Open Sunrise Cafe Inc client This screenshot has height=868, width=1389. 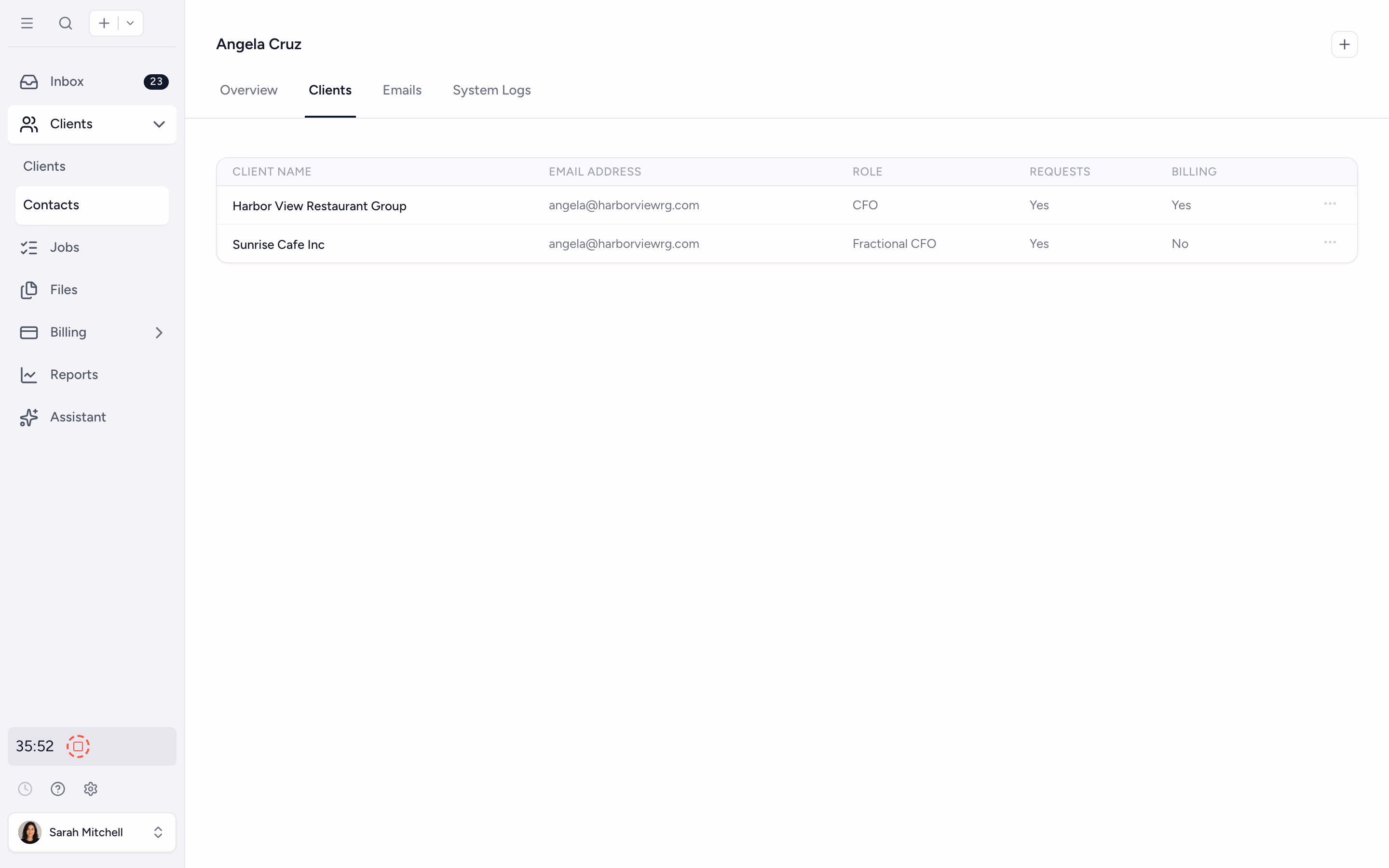(278, 244)
